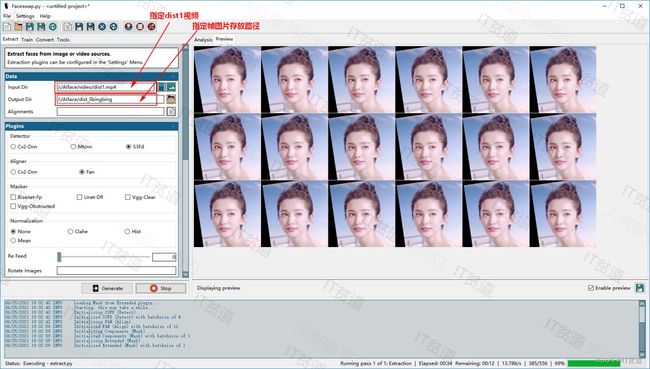The image size is (650, 369).
Task: Click the options panel scrollbar down arrow
Action: pos(185,274)
